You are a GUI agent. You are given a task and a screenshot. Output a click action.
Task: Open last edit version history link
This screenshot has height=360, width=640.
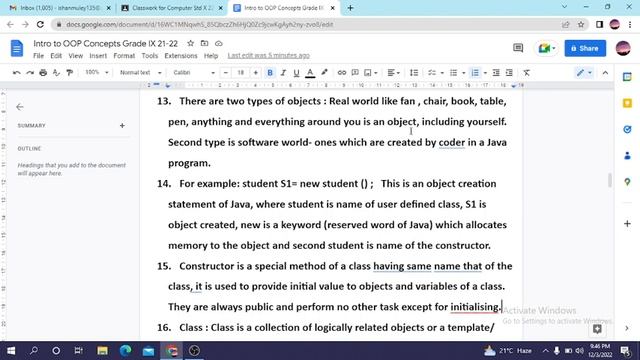pos(269,56)
